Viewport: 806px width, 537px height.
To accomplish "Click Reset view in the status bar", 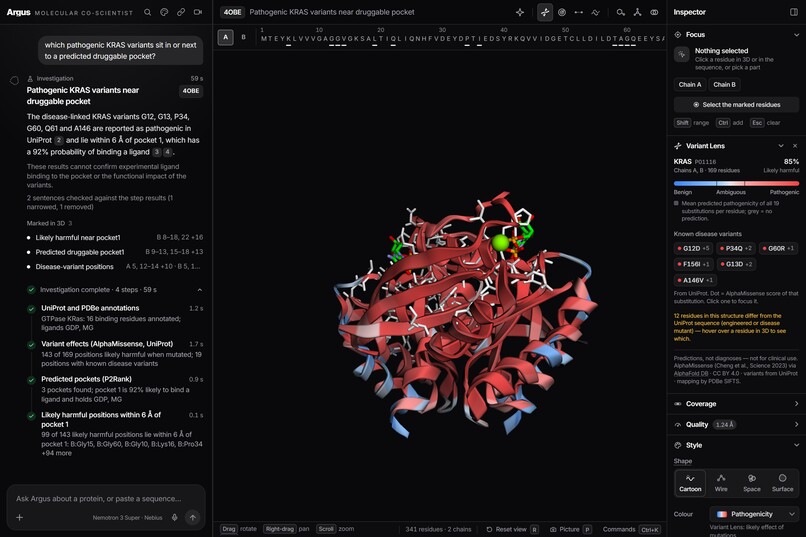I will pos(512,529).
